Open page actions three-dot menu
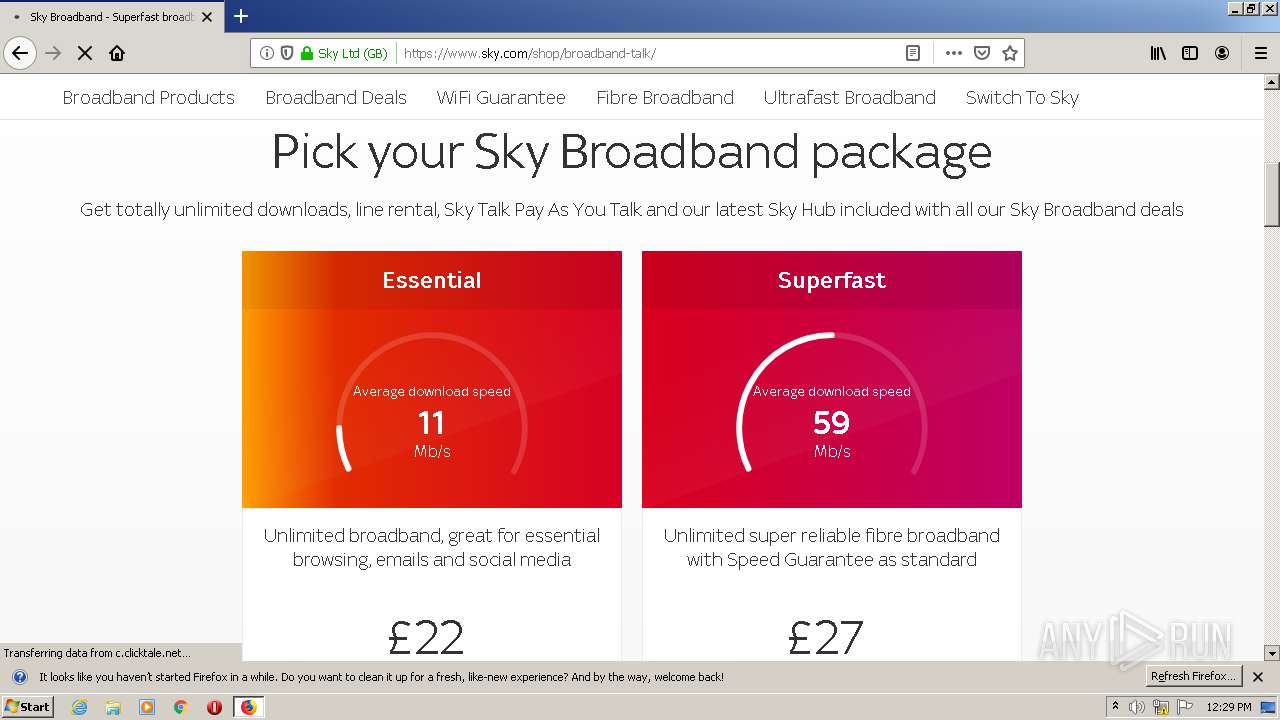The image size is (1280, 720). [954, 53]
